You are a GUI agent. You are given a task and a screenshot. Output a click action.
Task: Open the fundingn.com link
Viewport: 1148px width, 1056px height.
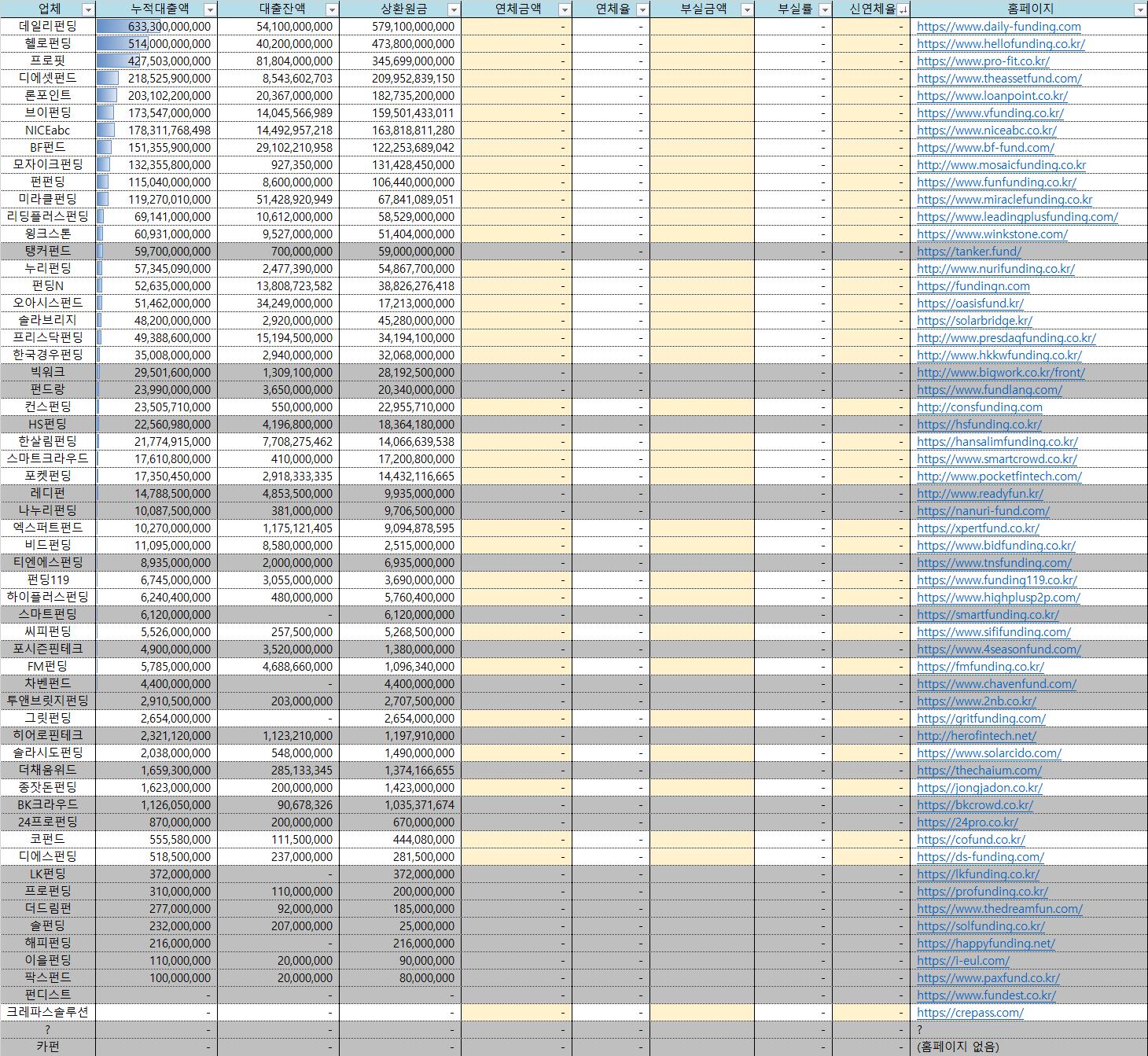click(973, 286)
